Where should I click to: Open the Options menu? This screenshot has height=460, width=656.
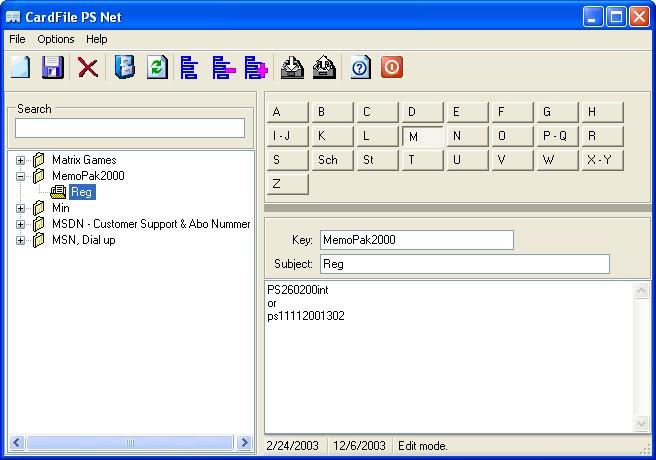coord(56,39)
